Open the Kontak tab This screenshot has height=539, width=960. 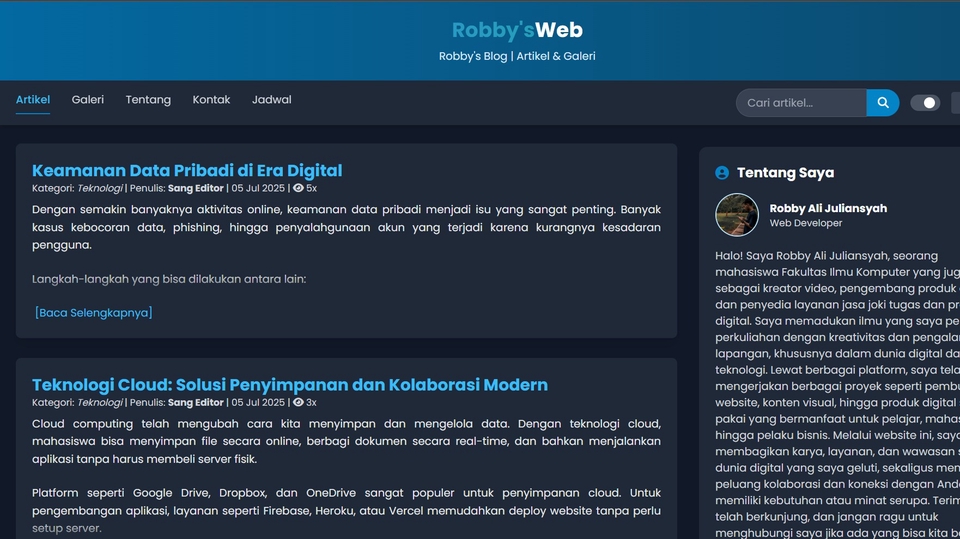211,100
